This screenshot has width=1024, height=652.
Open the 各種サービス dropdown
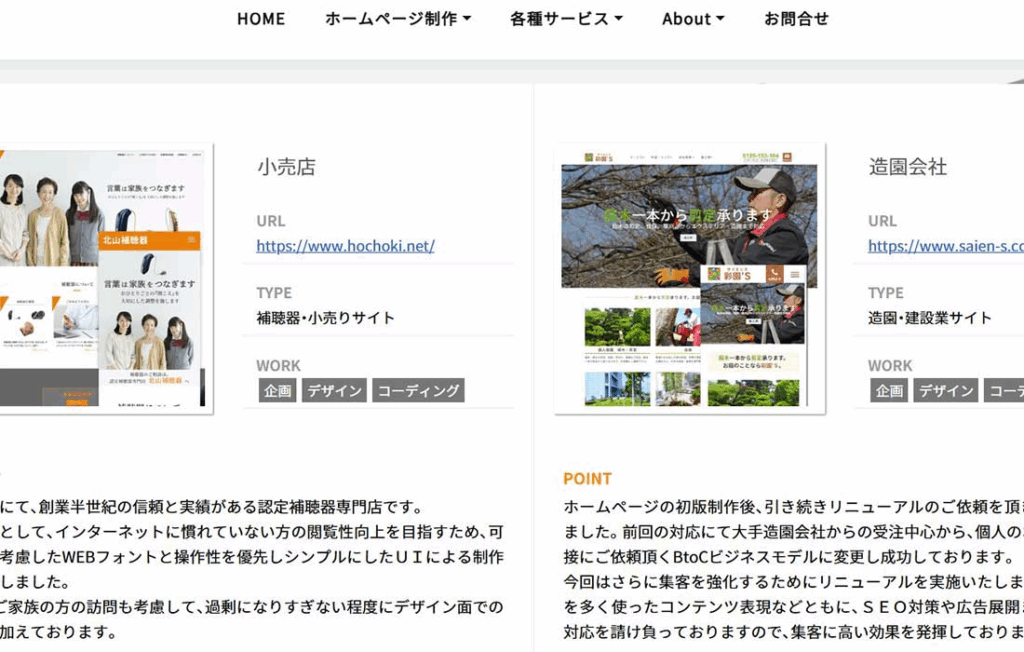click(x=566, y=19)
